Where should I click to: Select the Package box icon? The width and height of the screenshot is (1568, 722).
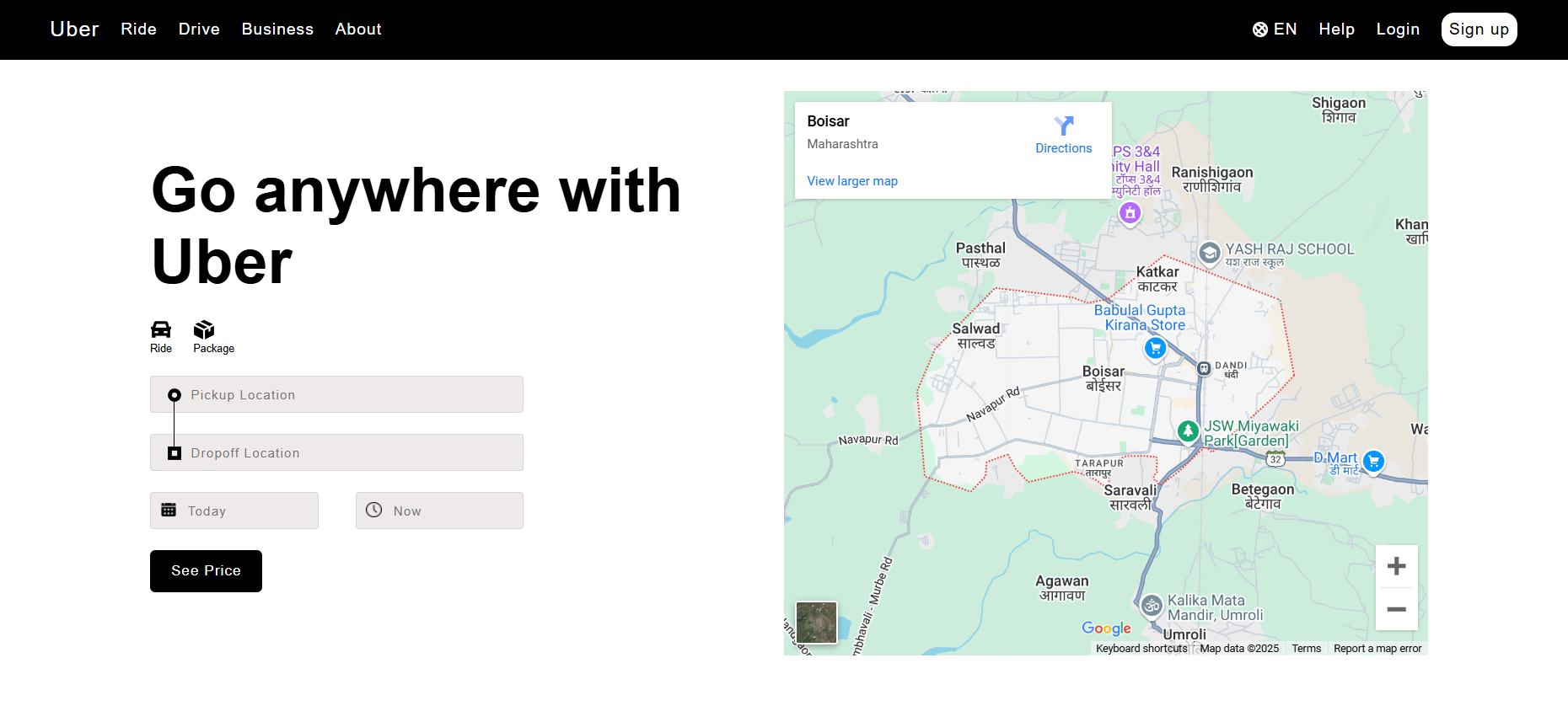pos(204,329)
